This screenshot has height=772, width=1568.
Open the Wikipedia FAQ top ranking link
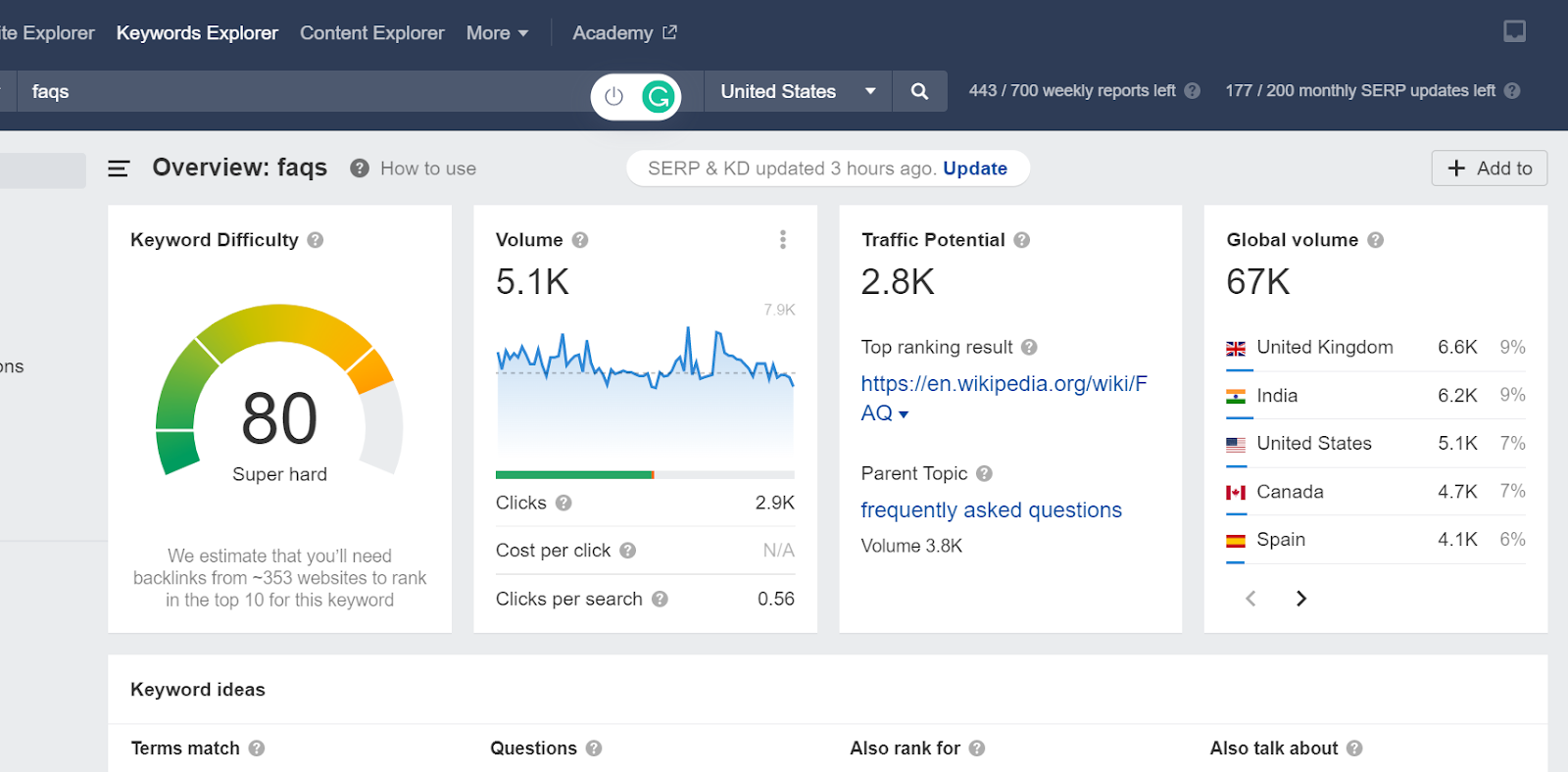[x=1004, y=398]
